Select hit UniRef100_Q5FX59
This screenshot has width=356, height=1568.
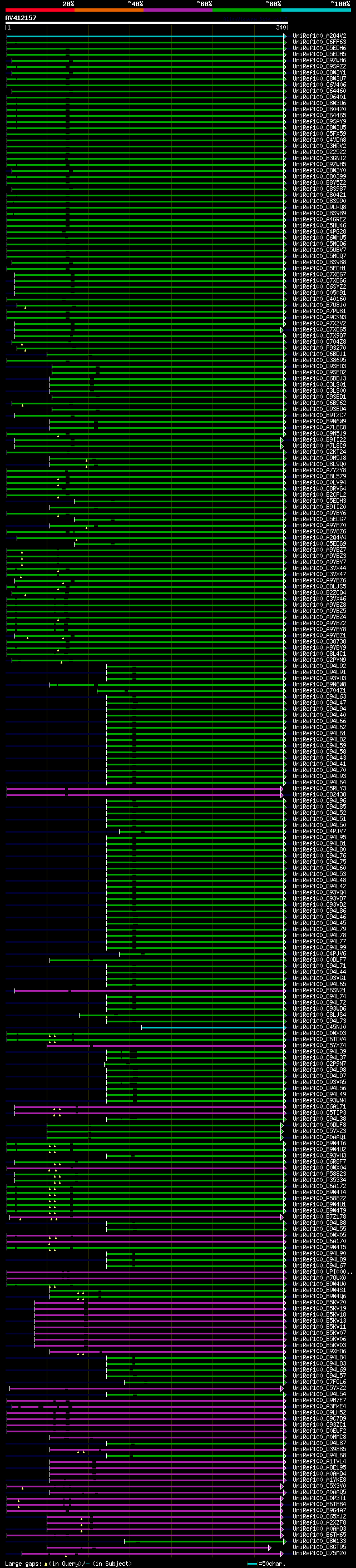319,134
